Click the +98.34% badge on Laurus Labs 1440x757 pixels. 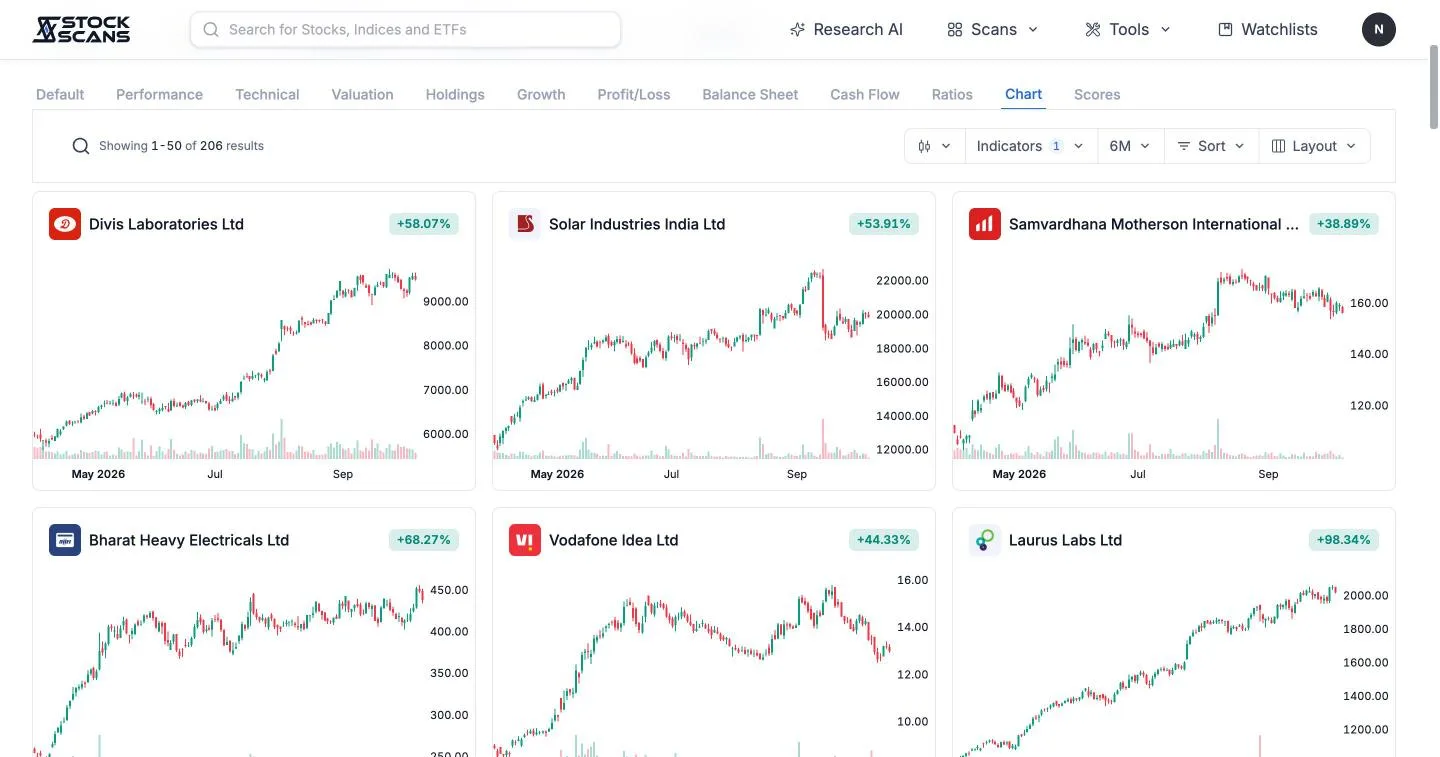pos(1344,540)
